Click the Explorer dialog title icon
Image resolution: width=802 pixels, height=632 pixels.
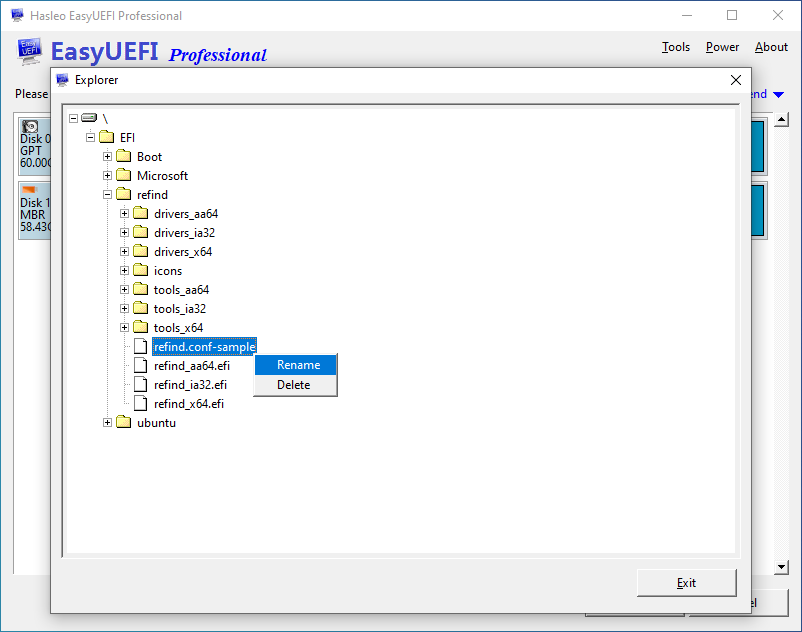click(62, 80)
